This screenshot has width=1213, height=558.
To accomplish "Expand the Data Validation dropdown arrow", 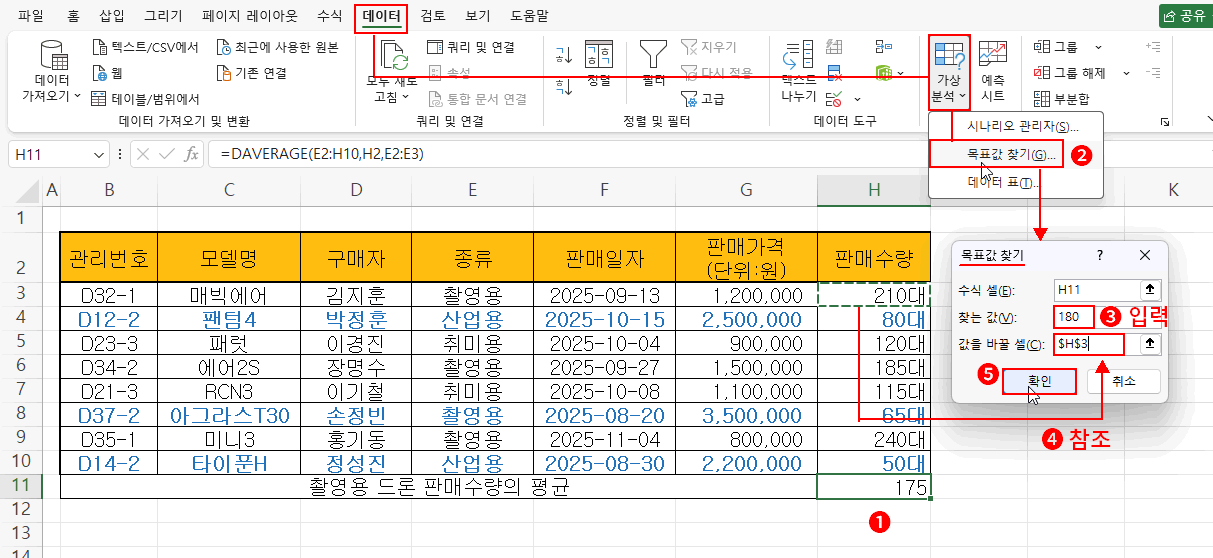I will point(858,98).
